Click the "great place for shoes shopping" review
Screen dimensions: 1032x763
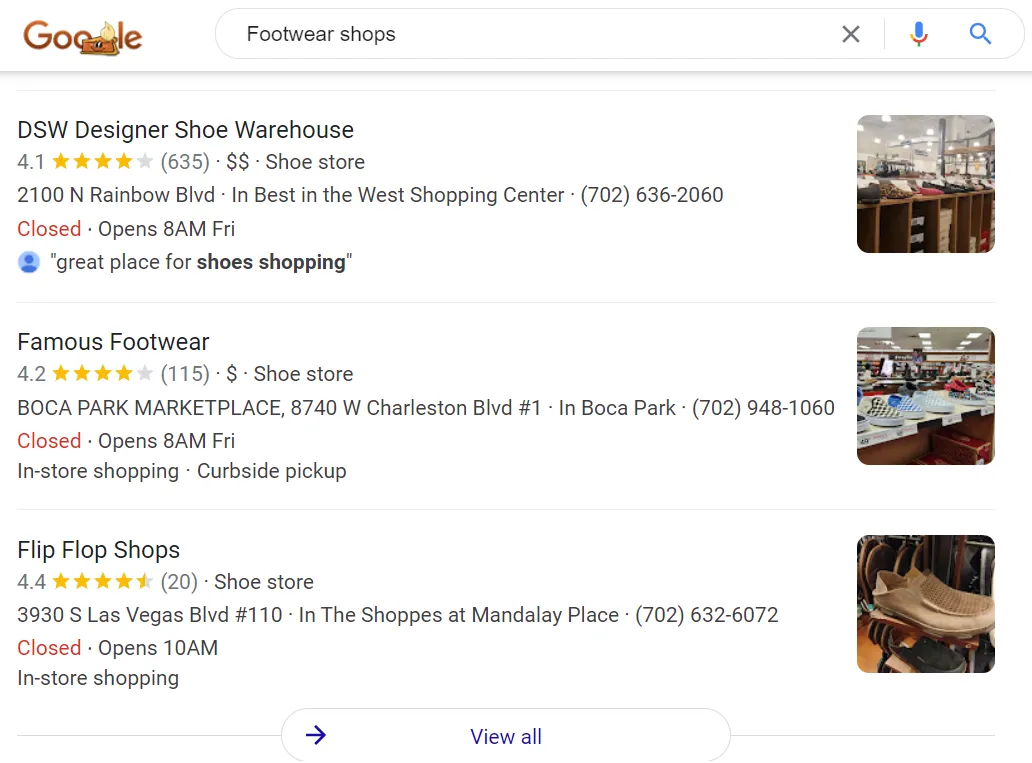tap(201, 263)
